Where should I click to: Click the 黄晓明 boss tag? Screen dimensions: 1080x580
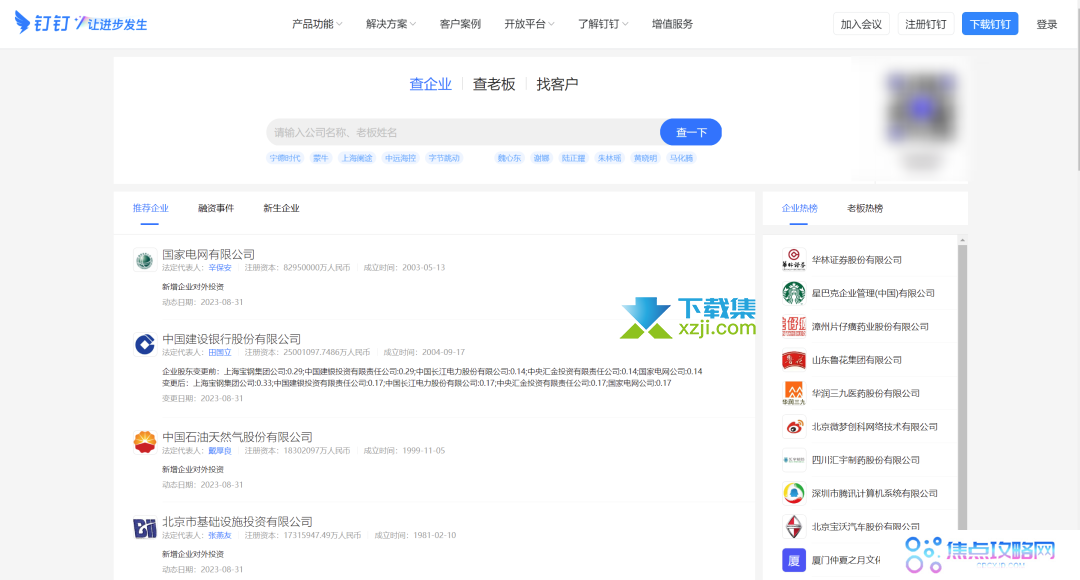(645, 158)
